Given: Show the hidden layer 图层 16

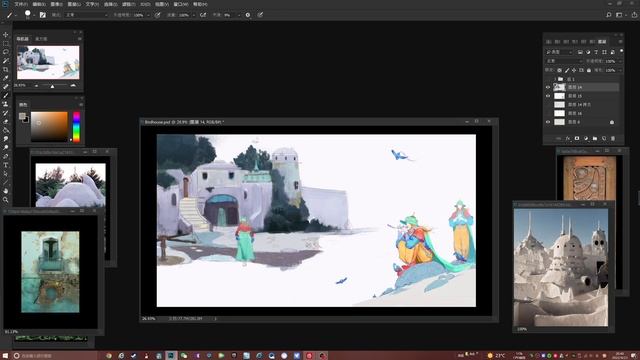Looking at the screenshot, I should 548,113.
